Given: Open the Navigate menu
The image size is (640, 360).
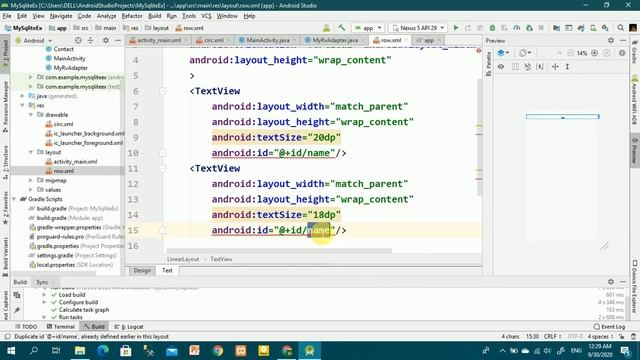Looking at the screenshot, I should [x=61, y=16].
